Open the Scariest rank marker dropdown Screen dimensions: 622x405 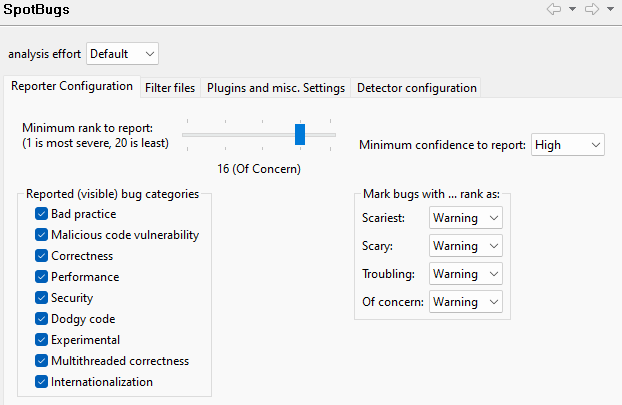[x=466, y=218]
